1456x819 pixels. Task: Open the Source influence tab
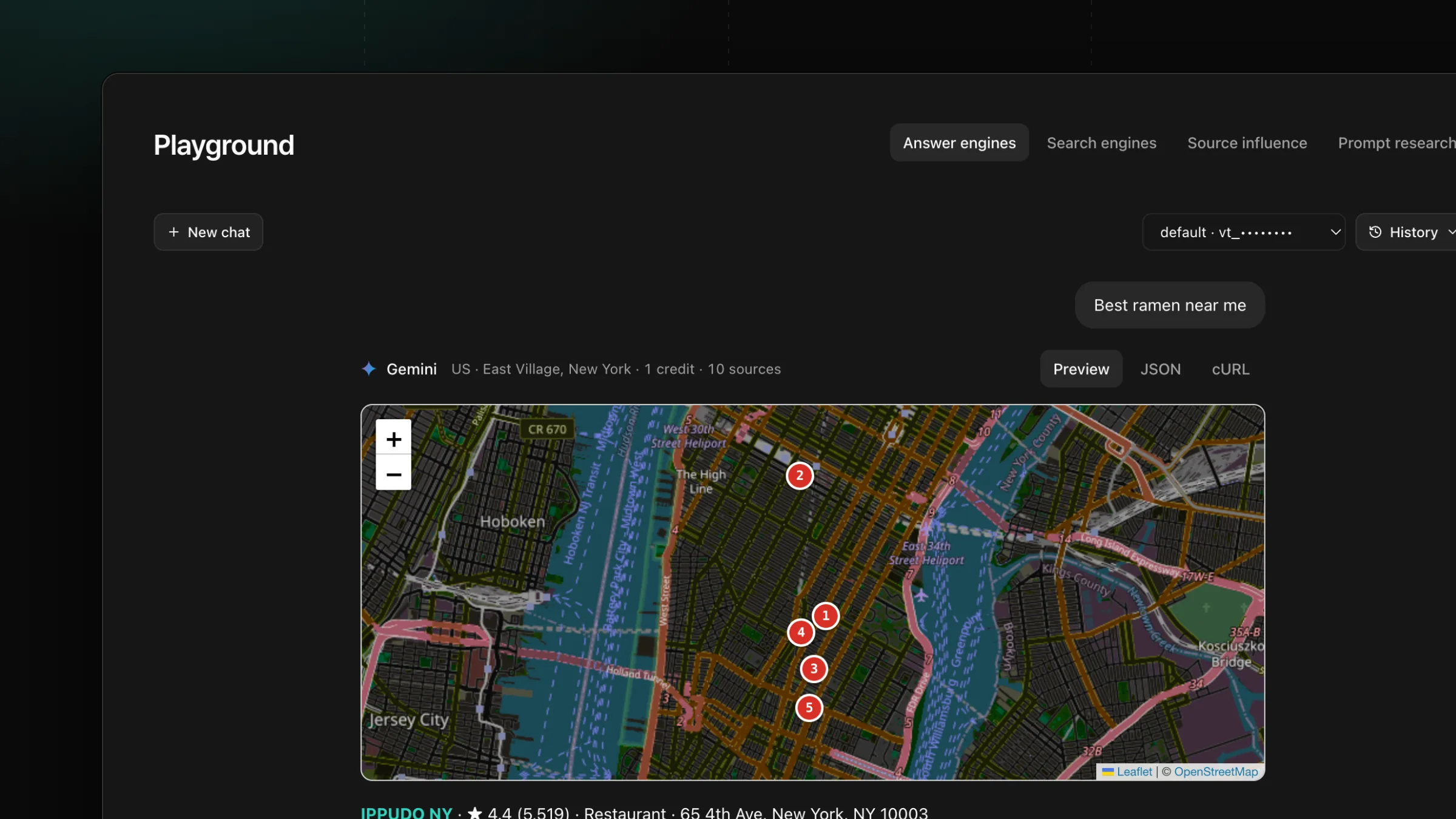coord(1247,143)
